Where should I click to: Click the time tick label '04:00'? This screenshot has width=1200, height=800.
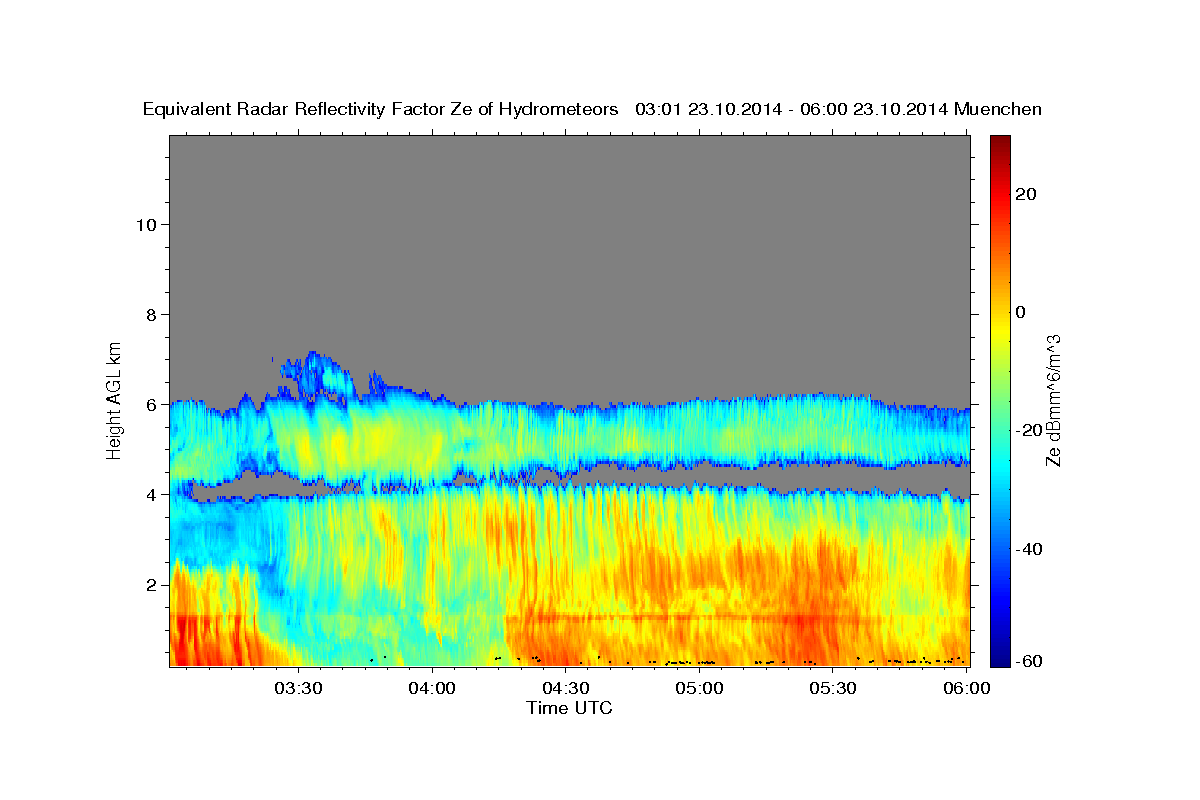tap(432, 688)
